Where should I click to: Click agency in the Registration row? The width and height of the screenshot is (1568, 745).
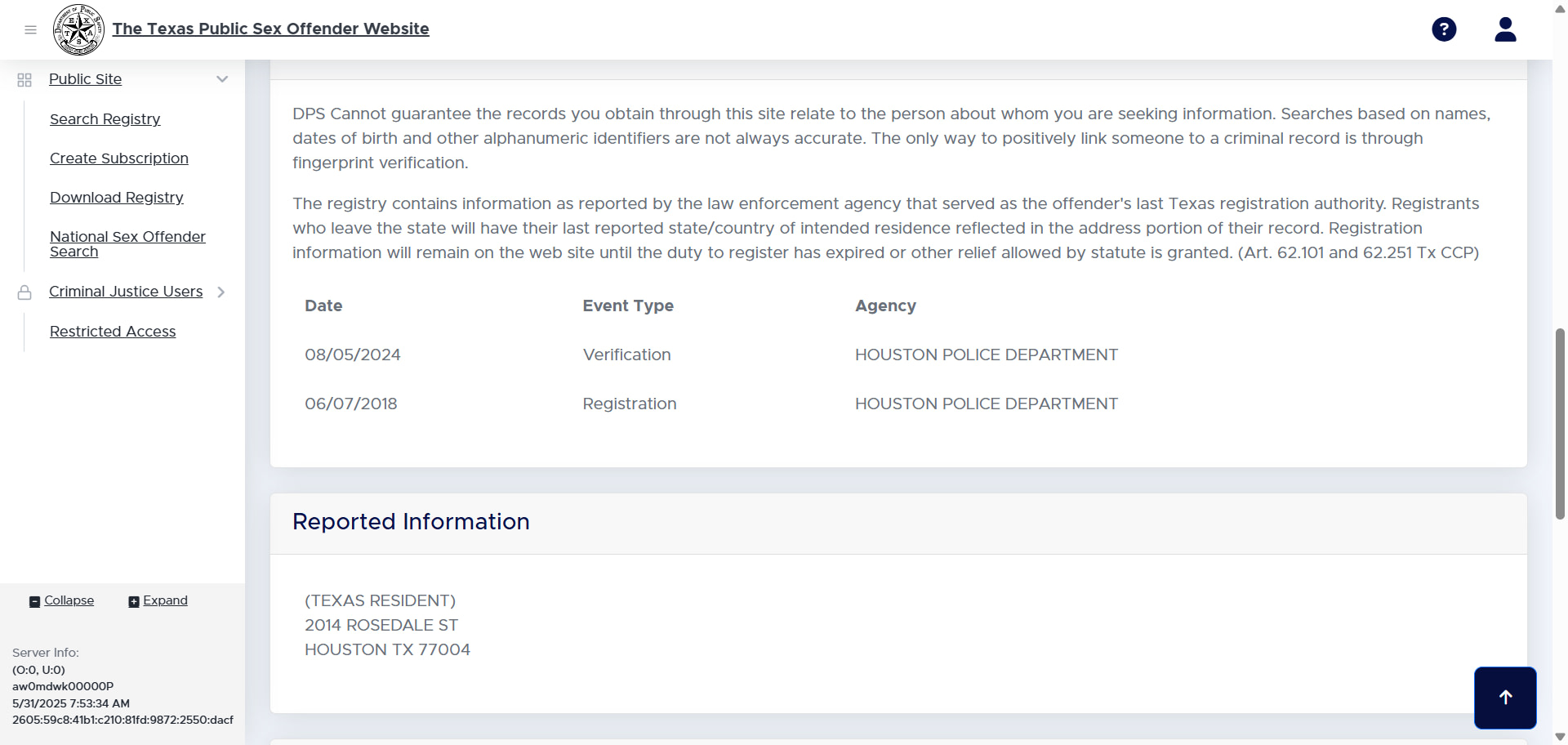click(987, 404)
